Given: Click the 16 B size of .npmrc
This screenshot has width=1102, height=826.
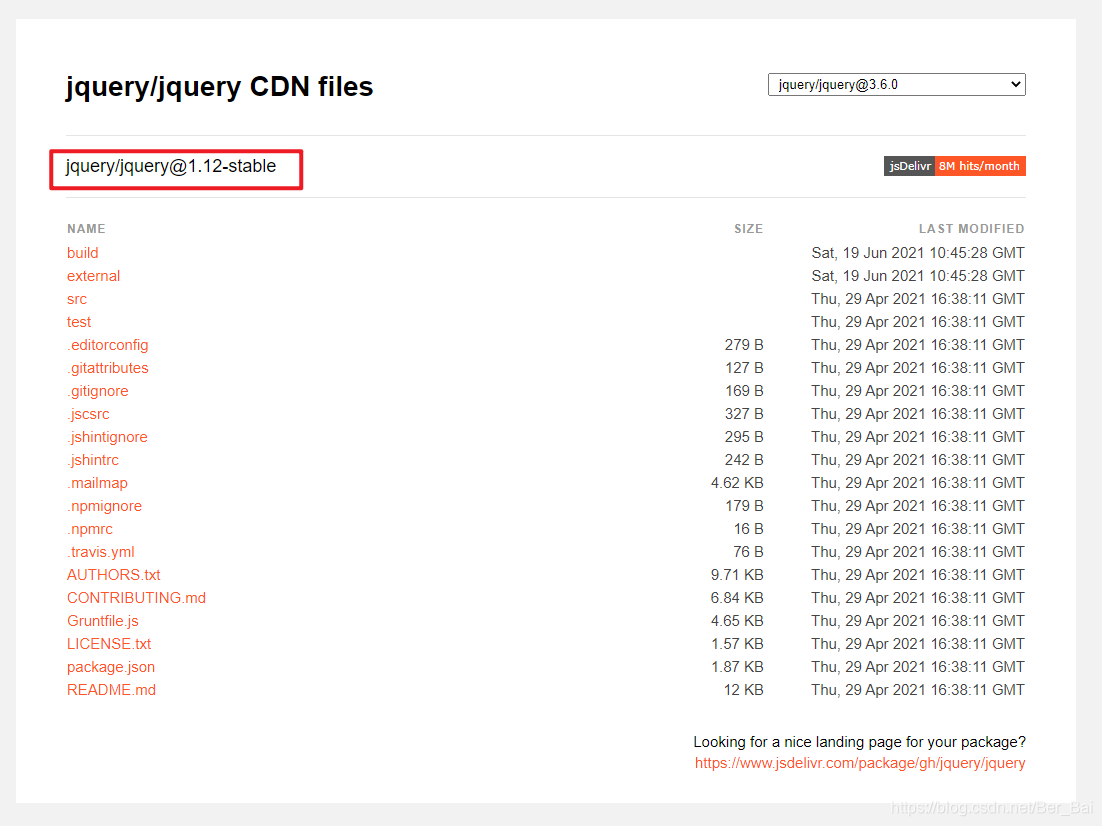Looking at the screenshot, I should [748, 529].
